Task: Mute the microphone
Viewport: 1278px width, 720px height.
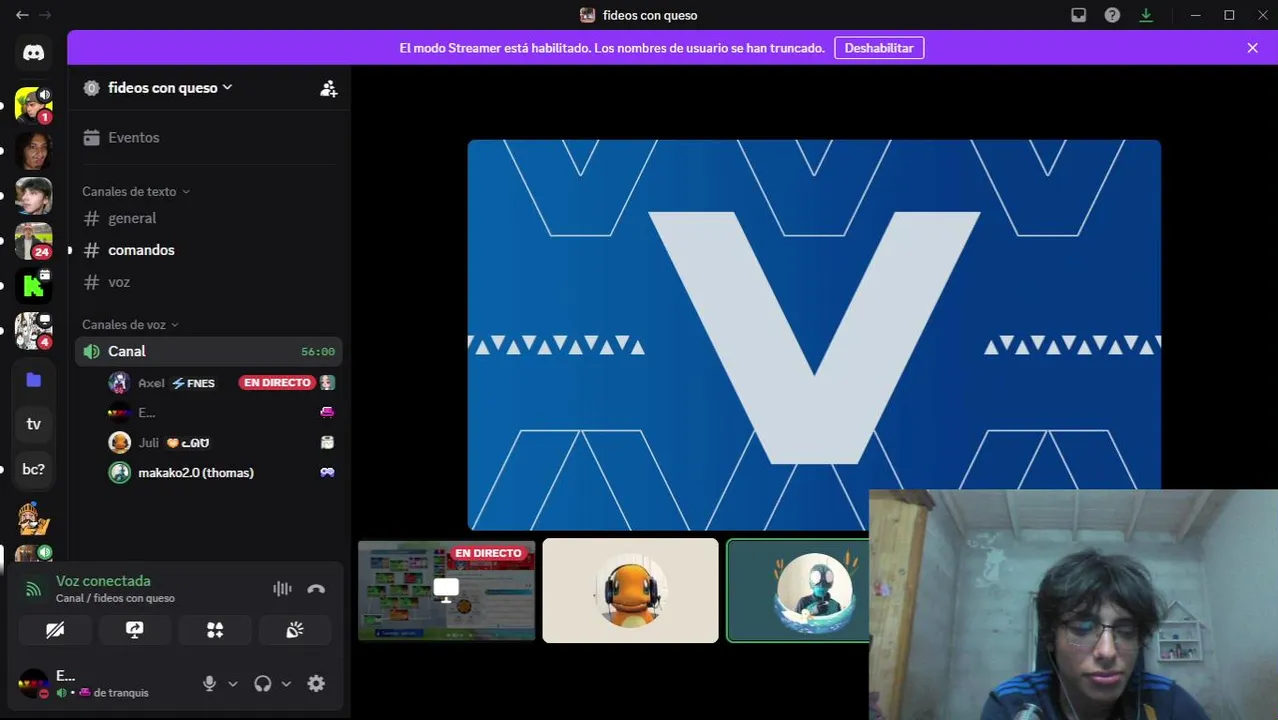Action: tap(209, 684)
